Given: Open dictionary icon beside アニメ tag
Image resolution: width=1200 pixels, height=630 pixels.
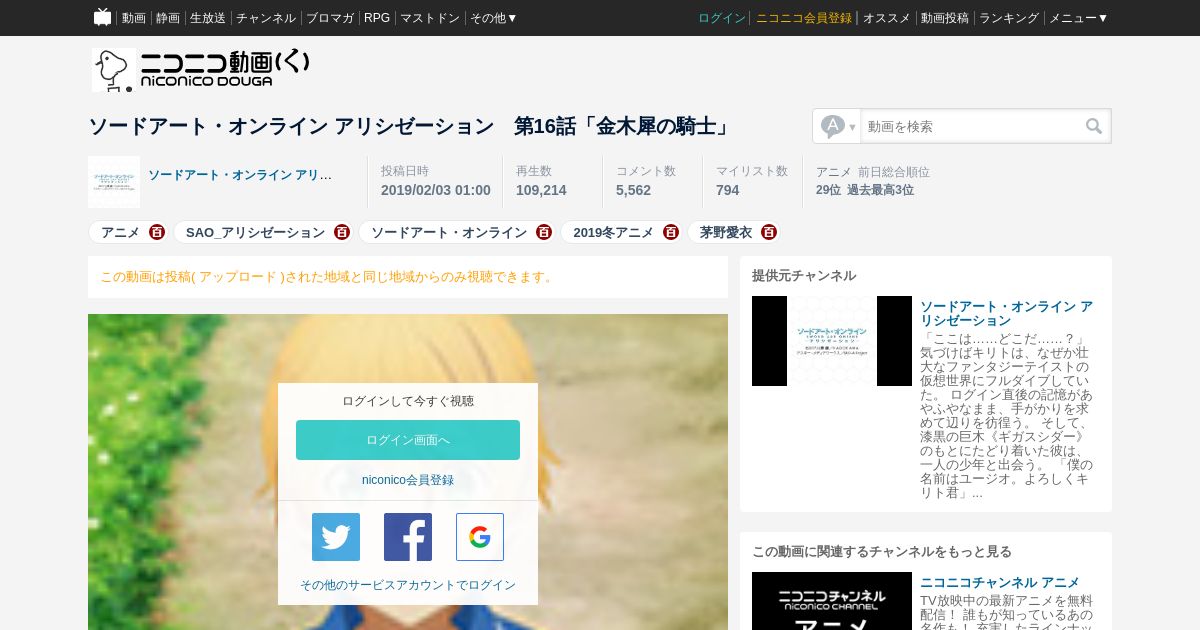Looking at the screenshot, I should [x=157, y=232].
